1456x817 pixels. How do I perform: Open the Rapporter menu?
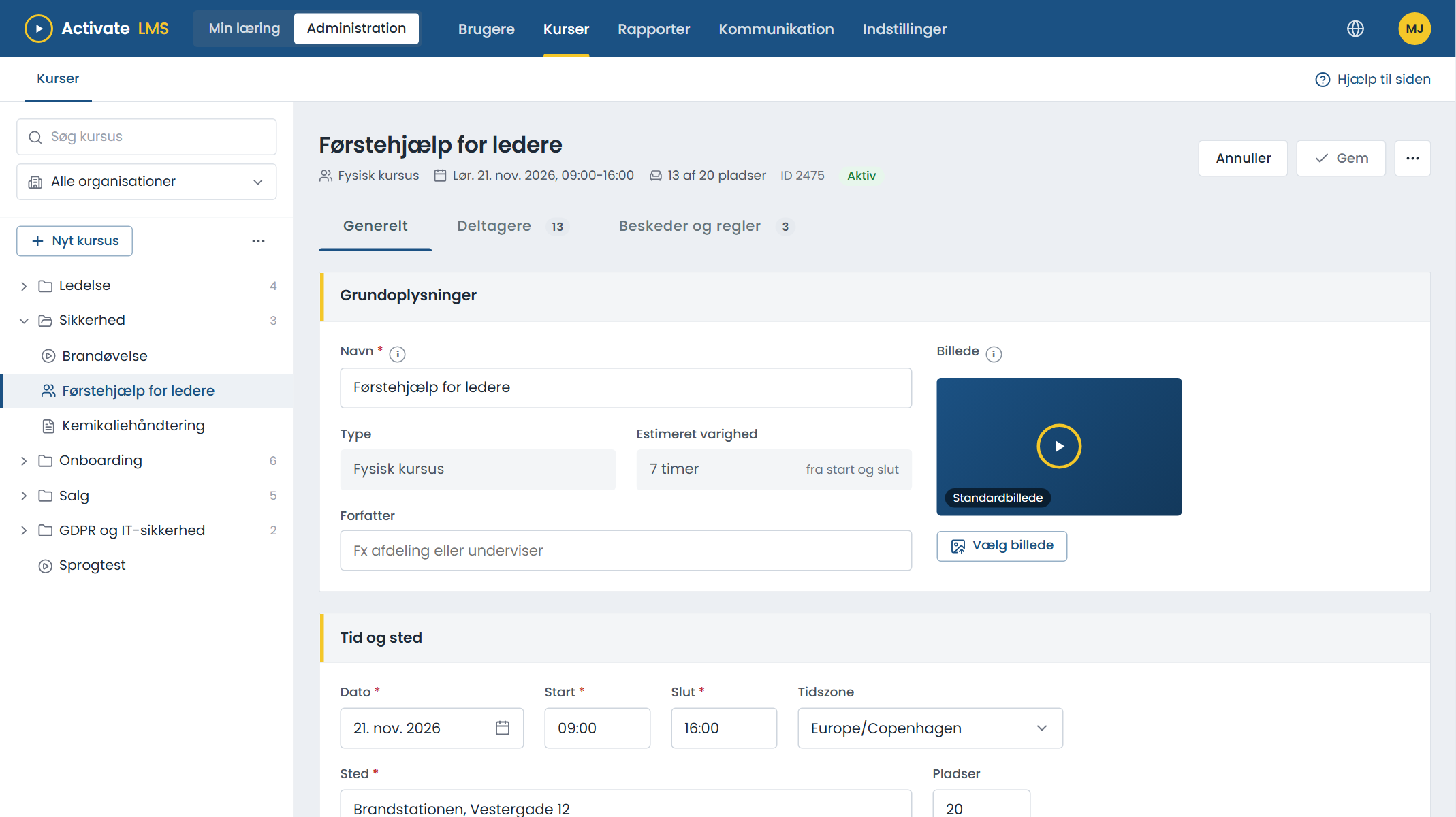654,29
